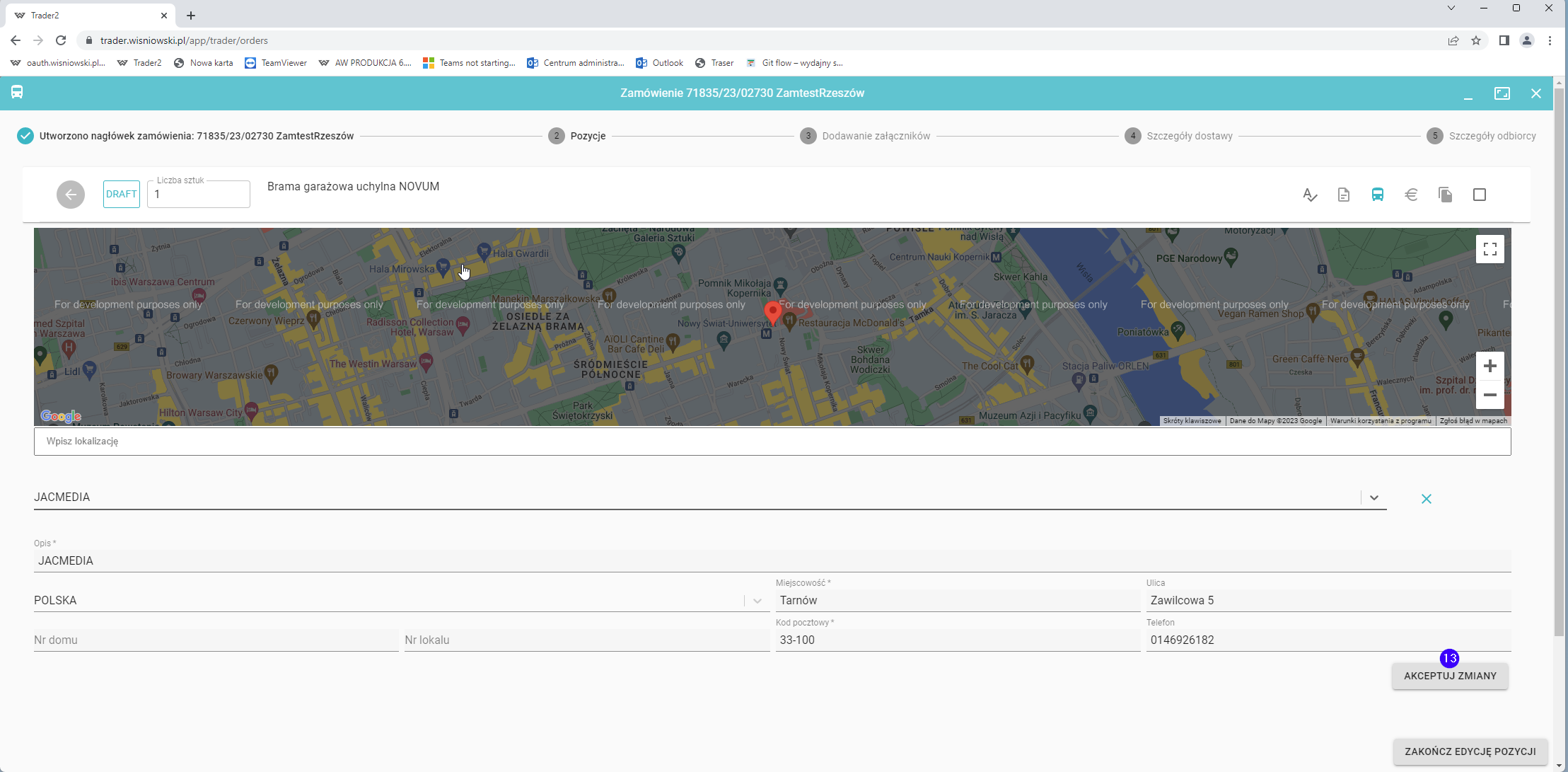Click the teal bus delivery icon

pyautogui.click(x=1377, y=195)
